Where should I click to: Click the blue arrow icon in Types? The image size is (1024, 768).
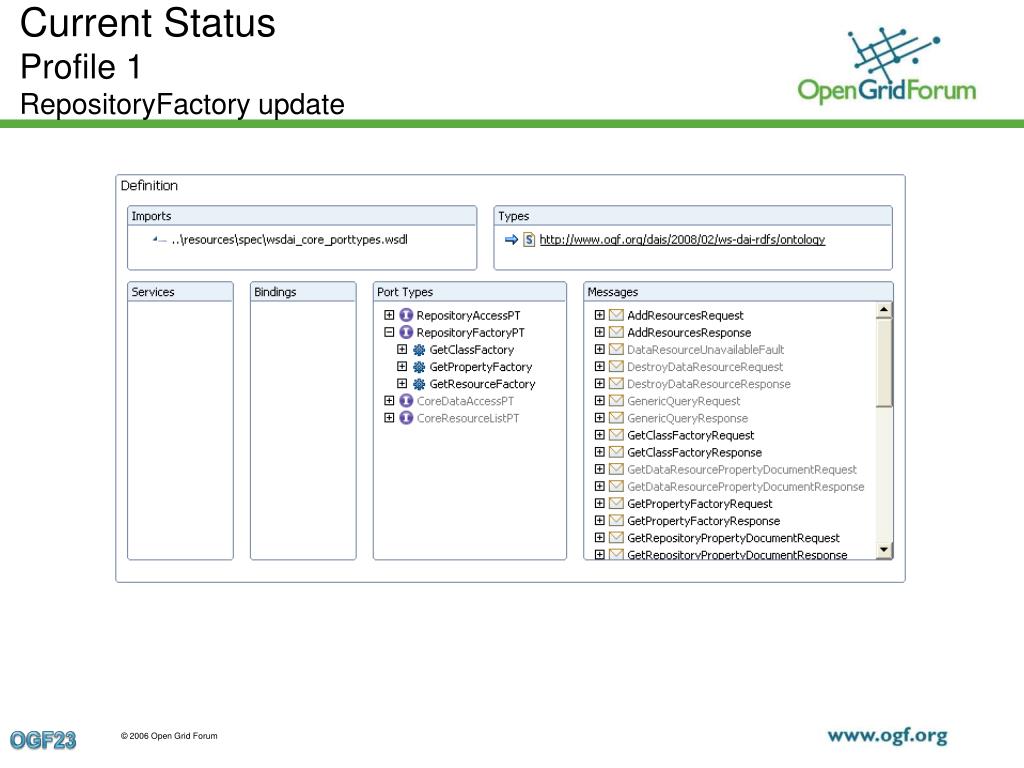tap(511, 240)
